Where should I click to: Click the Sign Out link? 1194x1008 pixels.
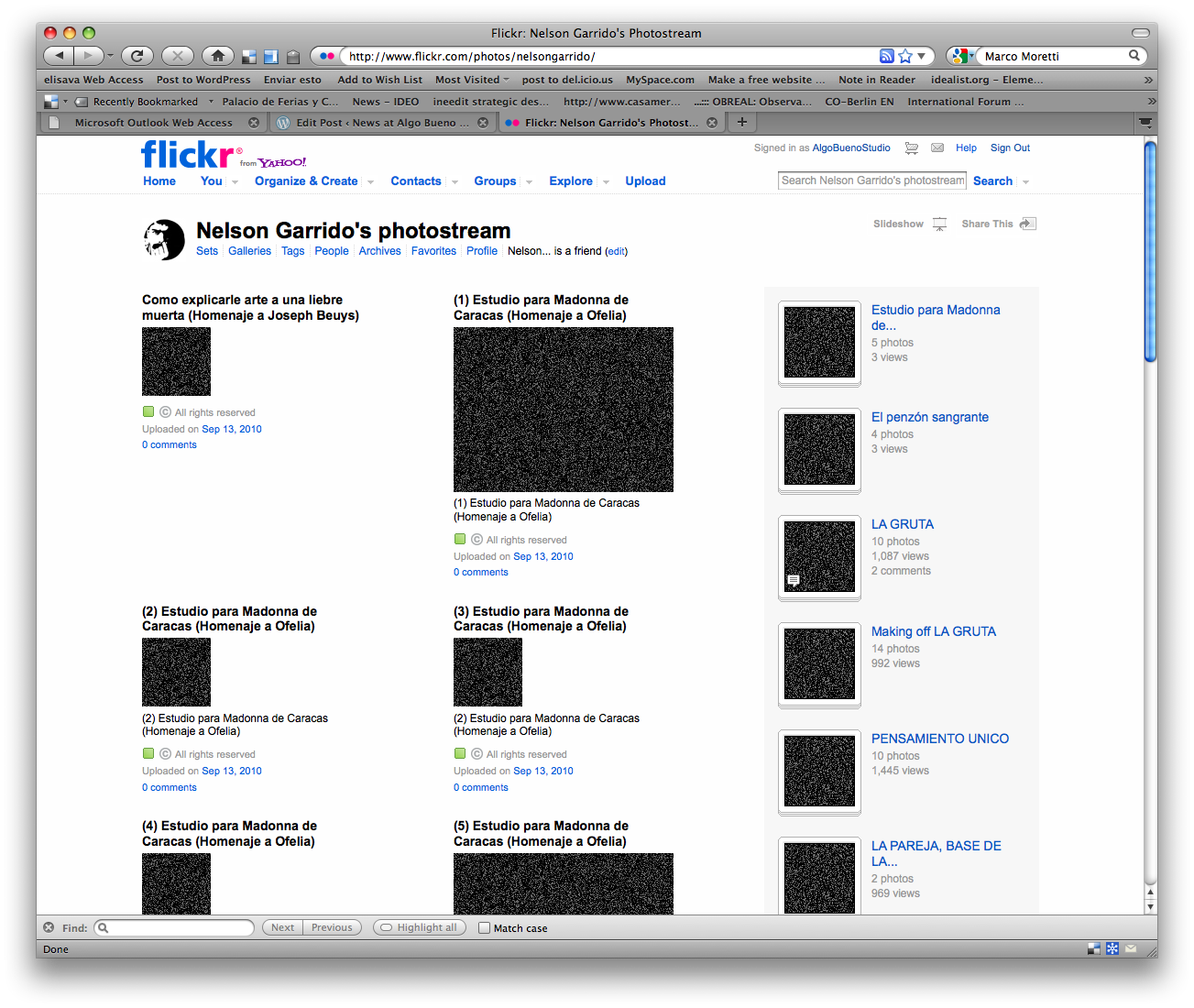1010,148
